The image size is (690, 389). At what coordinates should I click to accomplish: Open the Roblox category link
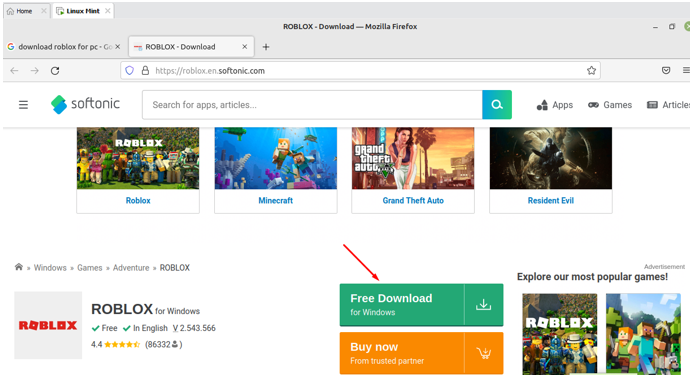(138, 201)
